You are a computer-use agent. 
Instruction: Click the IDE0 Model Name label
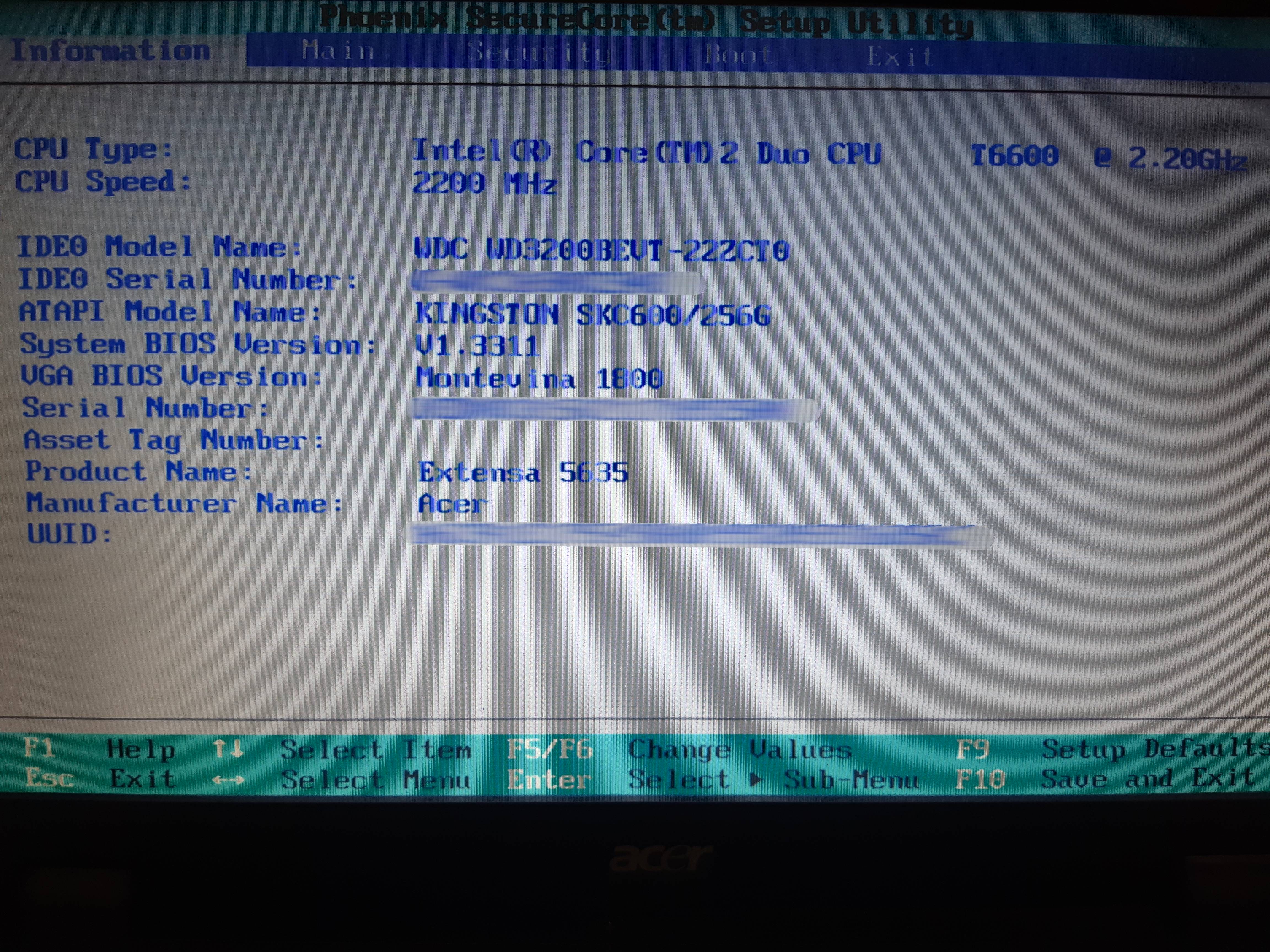[x=159, y=247]
